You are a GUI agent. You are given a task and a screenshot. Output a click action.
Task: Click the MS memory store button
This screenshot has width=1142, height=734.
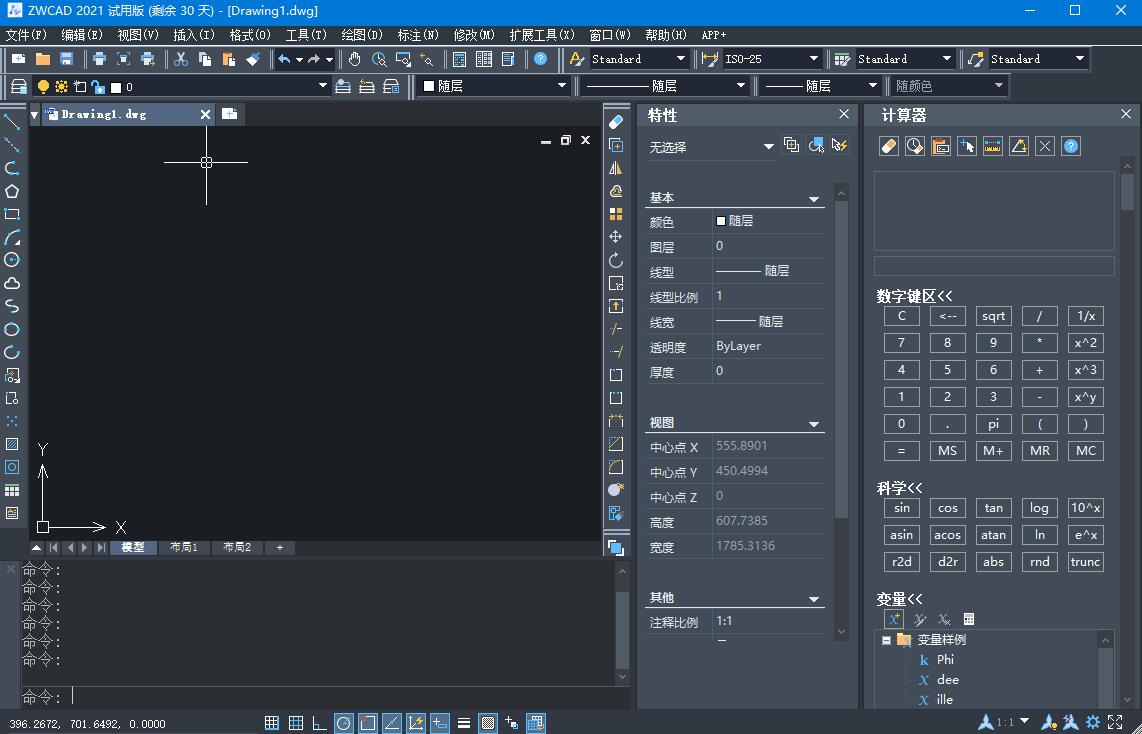point(948,451)
